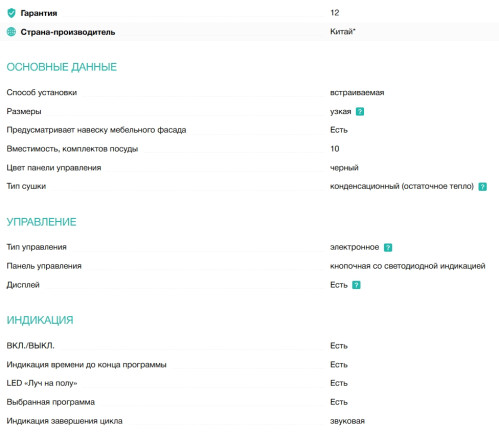Show help for Дисплей Есть value

(x=356, y=285)
